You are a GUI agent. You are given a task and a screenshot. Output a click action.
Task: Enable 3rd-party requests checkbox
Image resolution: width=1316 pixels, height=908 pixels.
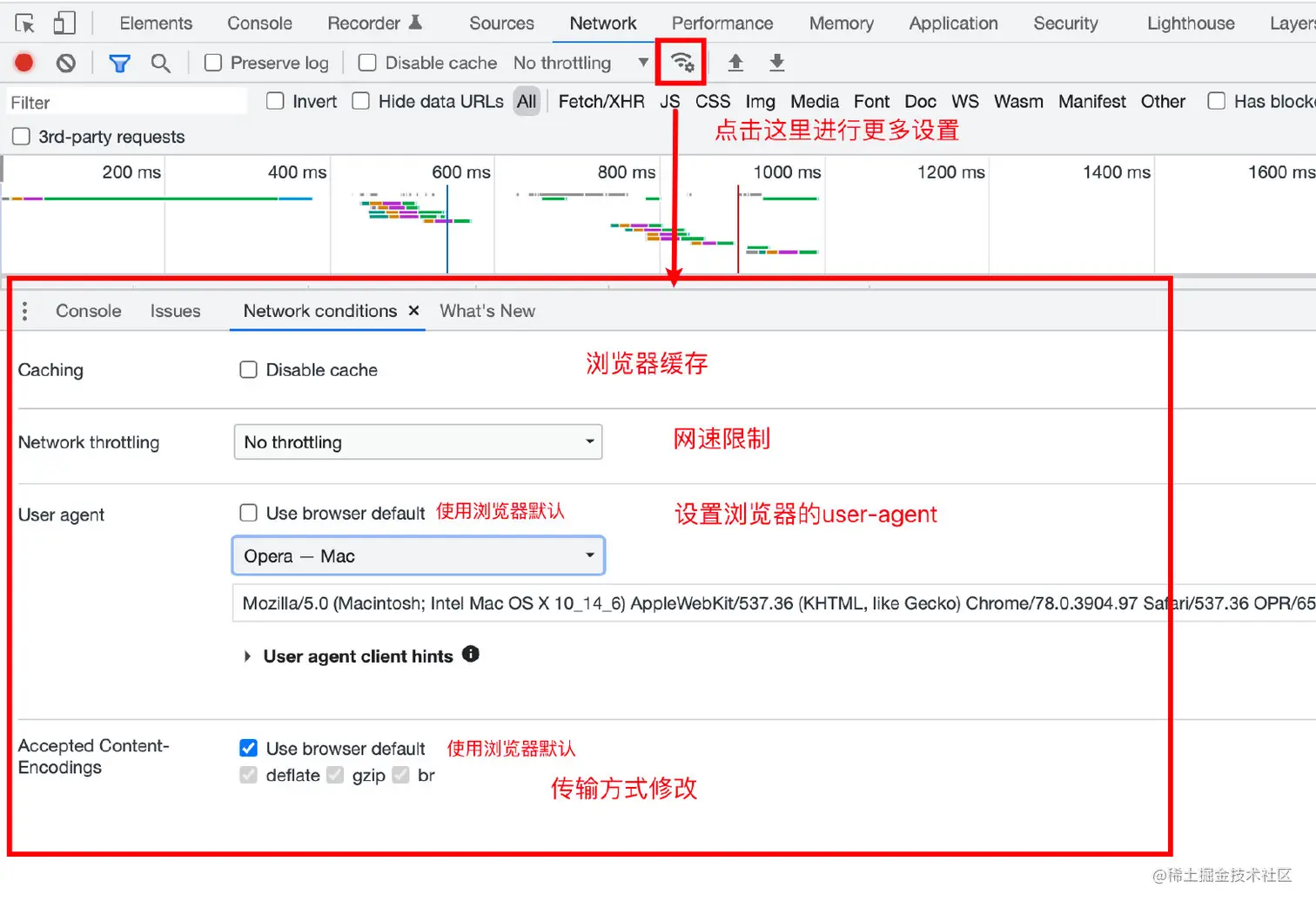(x=21, y=137)
